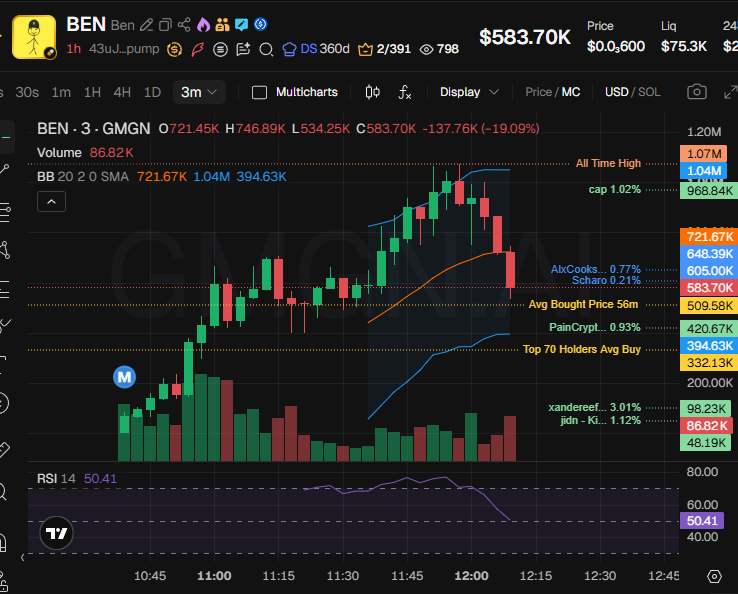
Task: Collapse the indicator legend with up arrow
Action: (x=51, y=201)
